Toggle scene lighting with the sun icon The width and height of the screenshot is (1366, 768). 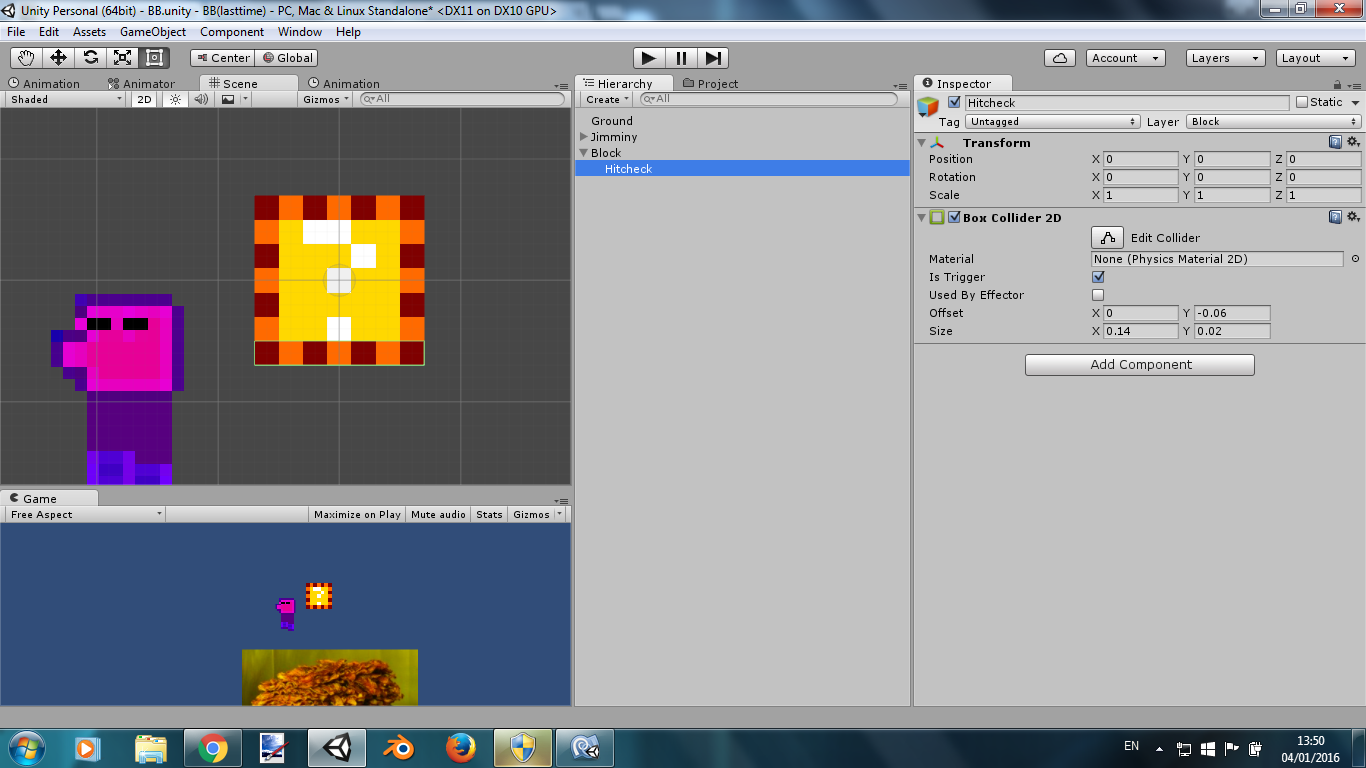(175, 99)
